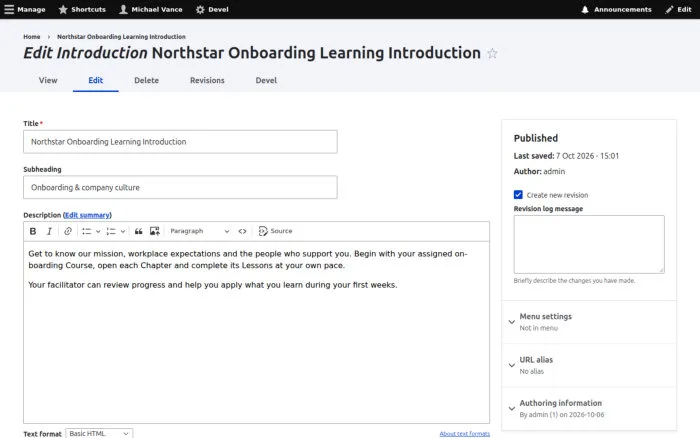This screenshot has width=700, height=438.
Task: Open the Delete tab
Action: (146, 80)
